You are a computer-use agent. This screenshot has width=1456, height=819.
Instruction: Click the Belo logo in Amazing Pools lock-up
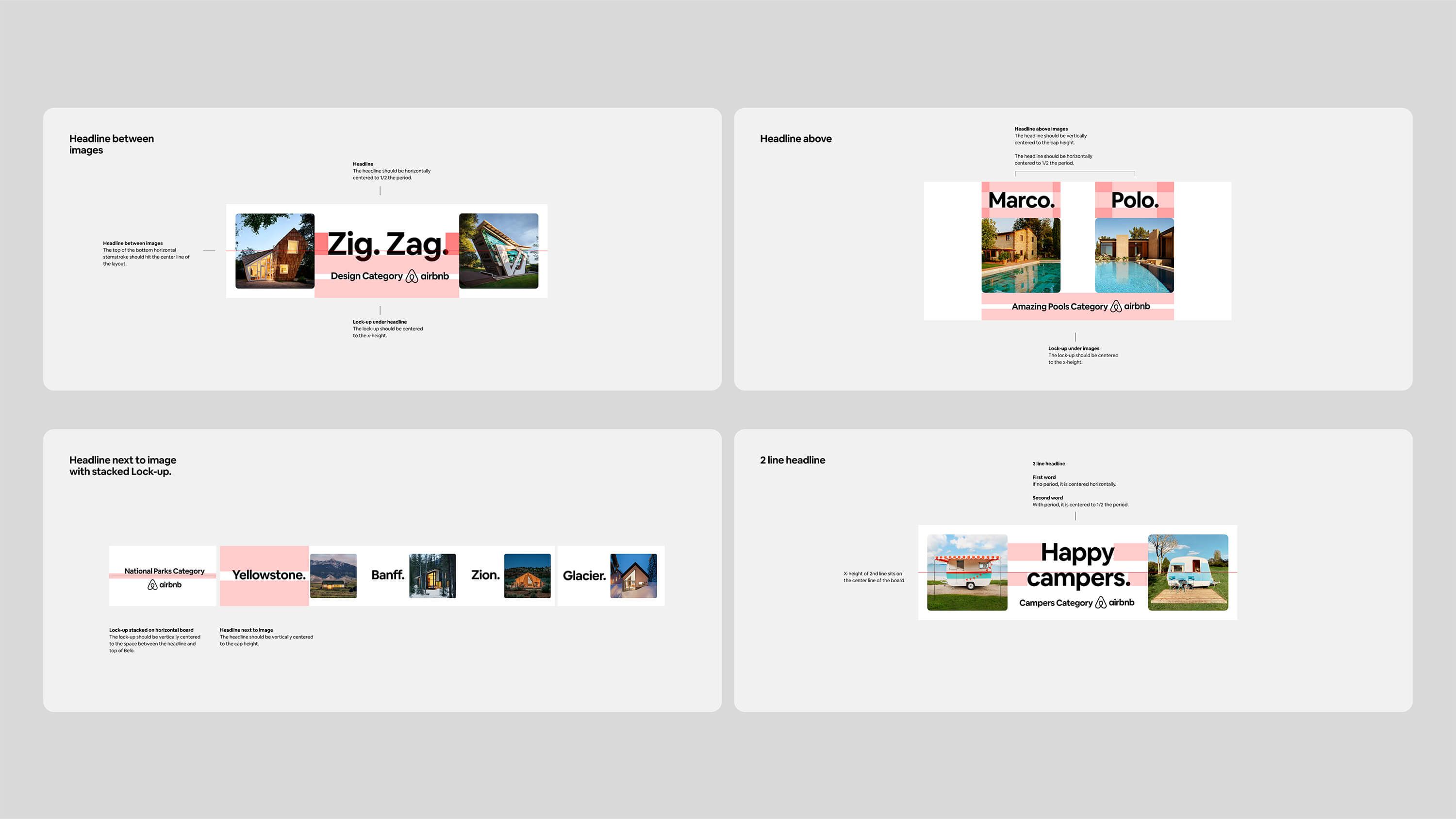pos(1116,306)
